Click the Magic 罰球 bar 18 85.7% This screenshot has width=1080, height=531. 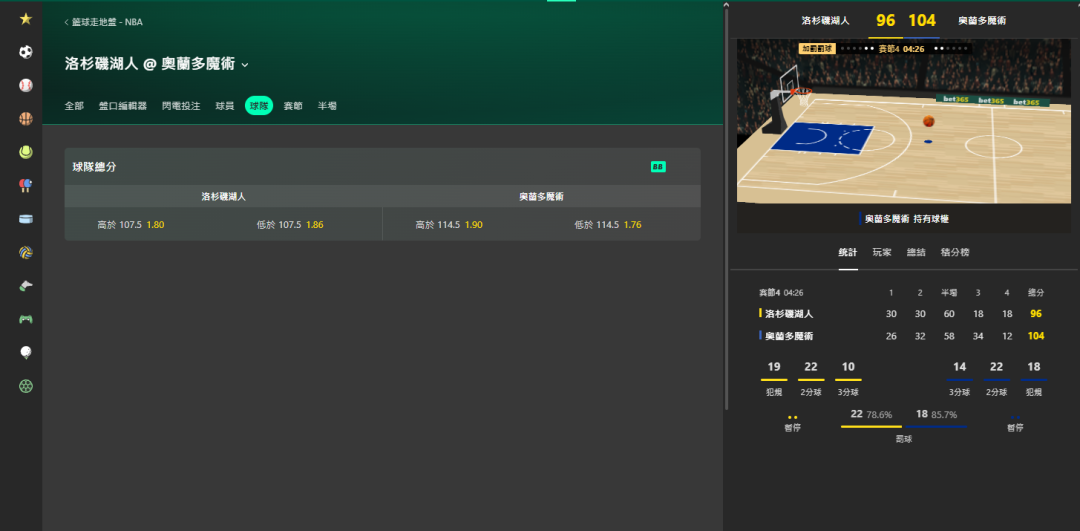click(936, 417)
